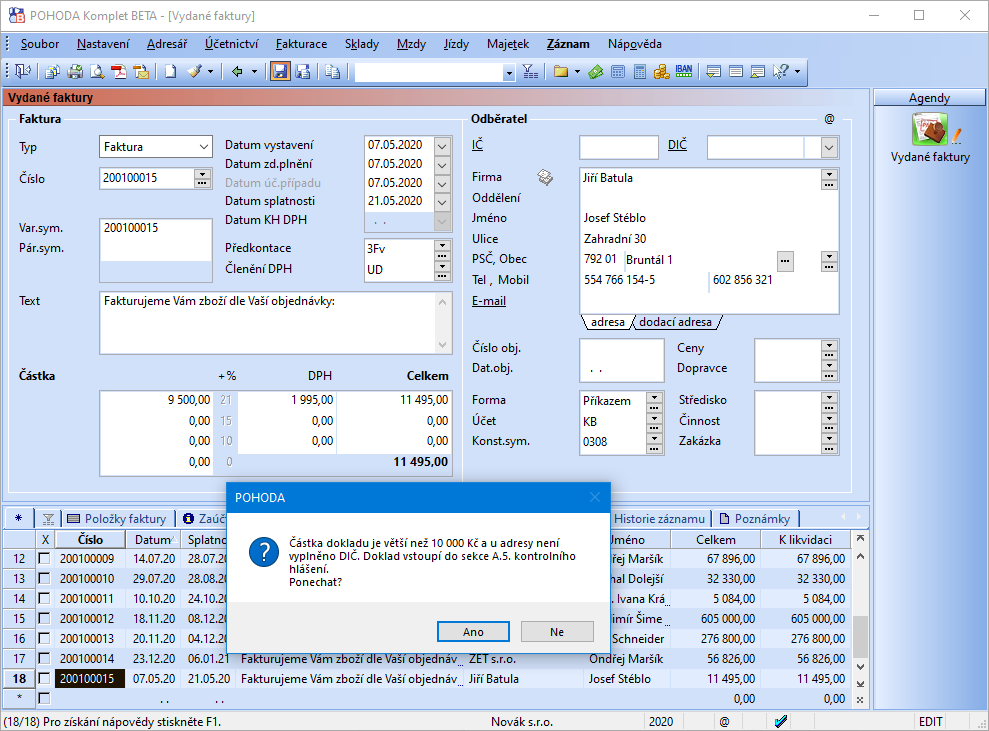The height and width of the screenshot is (731, 989).
Task: Switch to the dodací adresa tab
Action: (675, 322)
